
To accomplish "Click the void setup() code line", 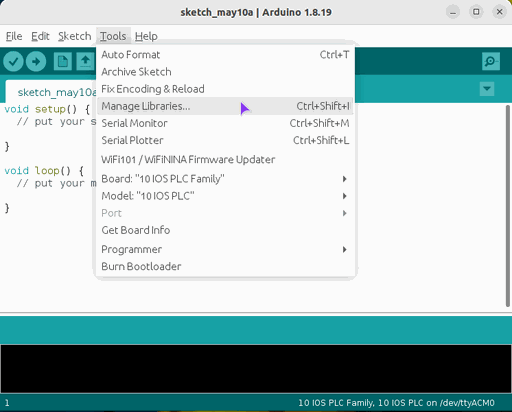I will (47, 109).
